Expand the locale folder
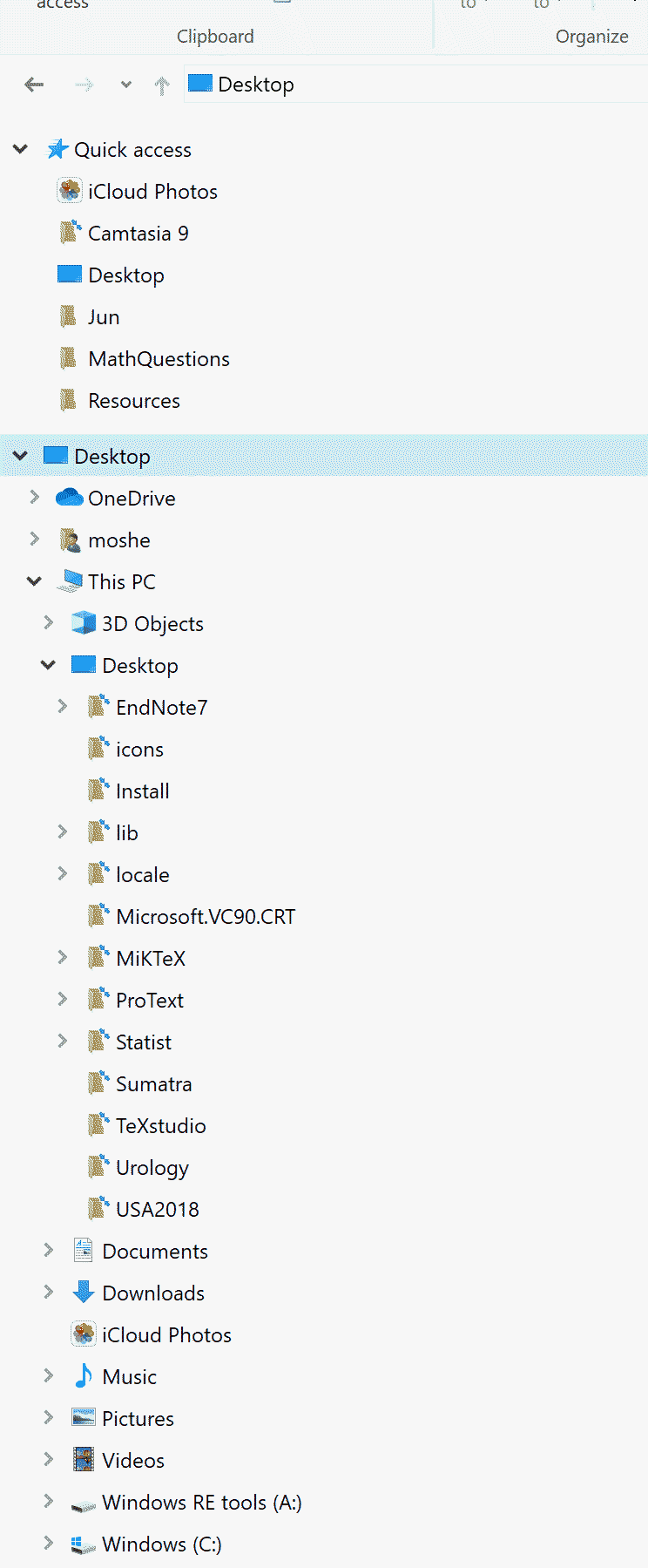The image size is (648, 1568). [x=63, y=873]
